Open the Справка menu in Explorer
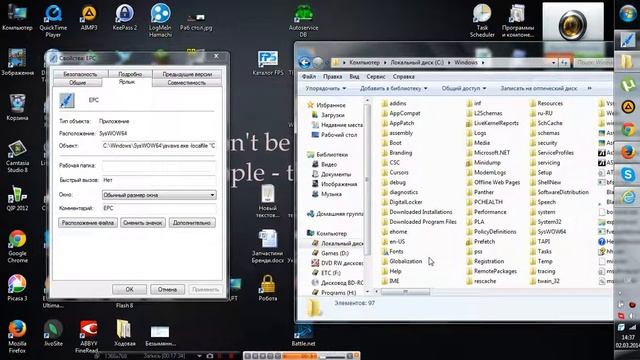 [403, 77]
